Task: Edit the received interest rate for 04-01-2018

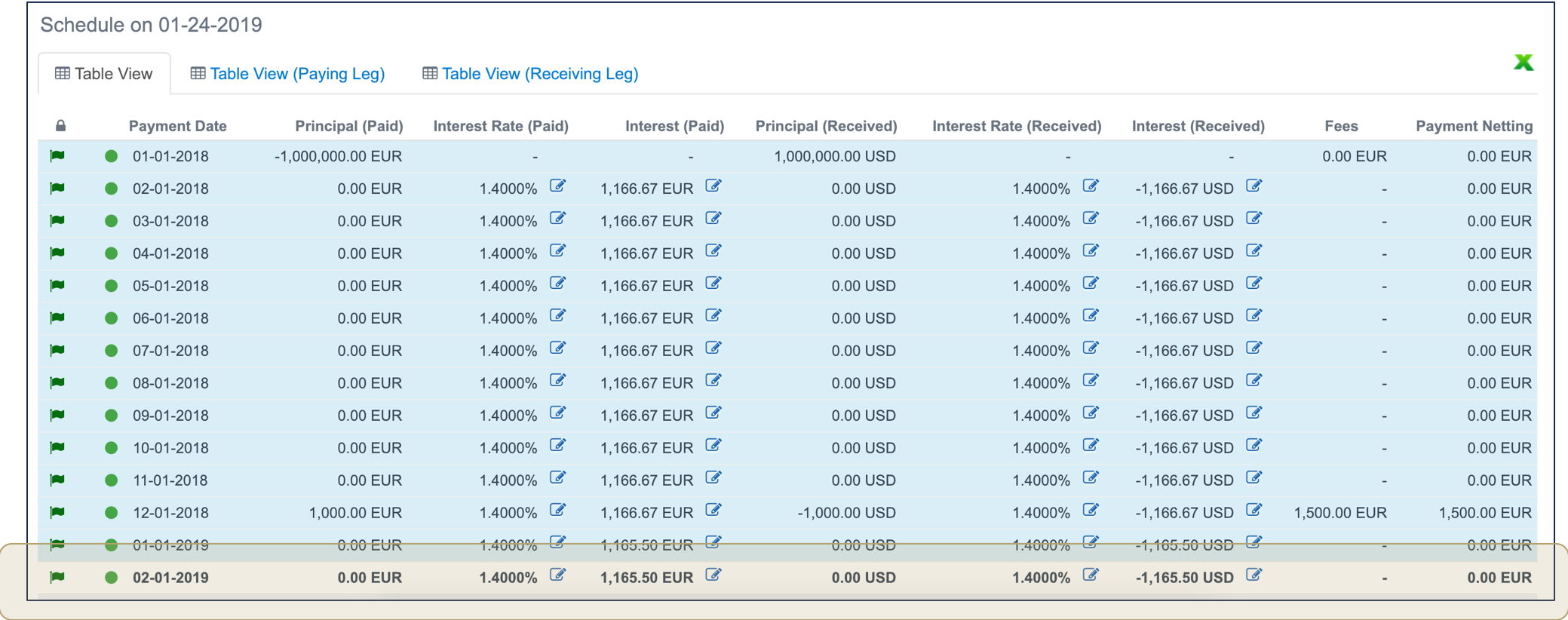Action: point(1090,251)
